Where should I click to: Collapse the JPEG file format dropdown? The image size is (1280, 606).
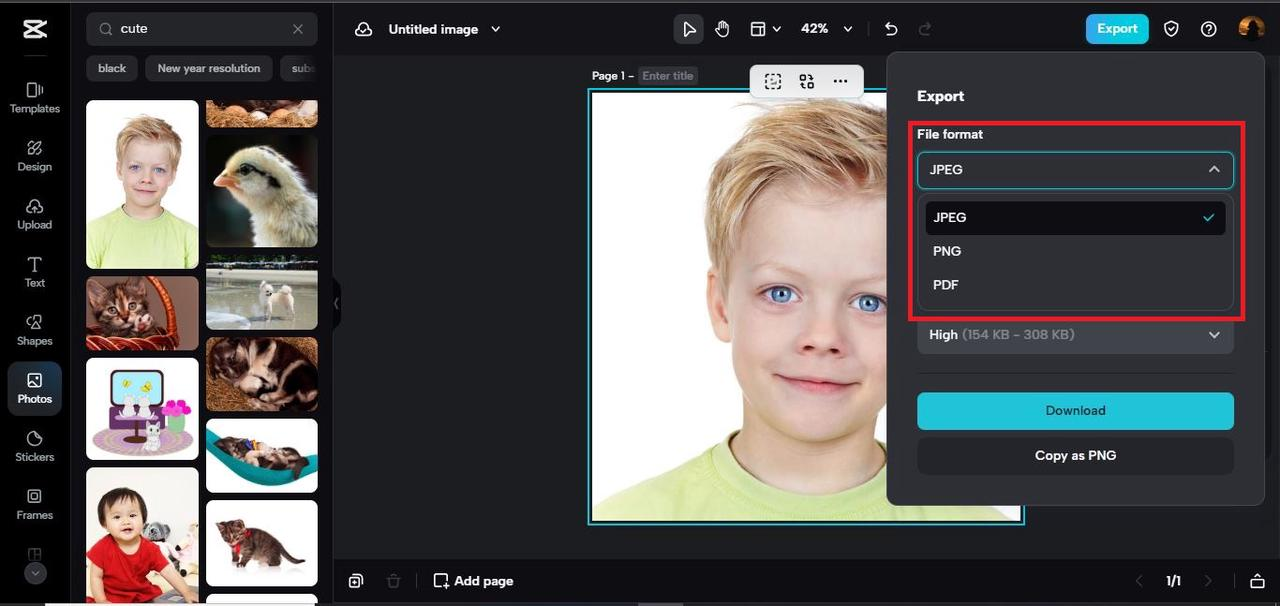[x=1075, y=170]
